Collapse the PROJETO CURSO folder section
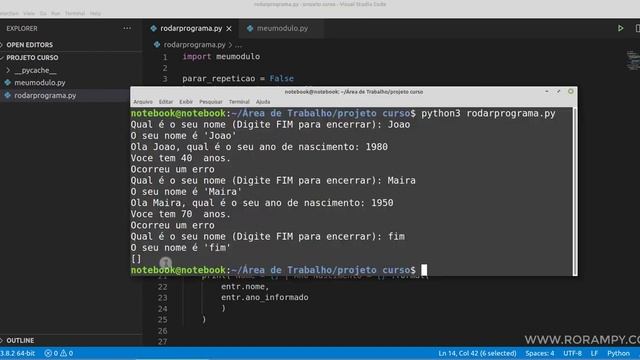The image size is (640, 360). click(x=32, y=58)
